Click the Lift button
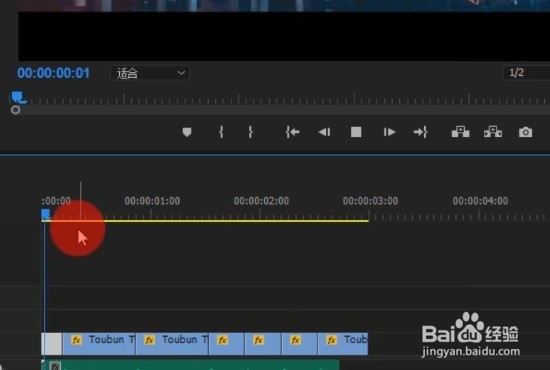 (x=461, y=132)
